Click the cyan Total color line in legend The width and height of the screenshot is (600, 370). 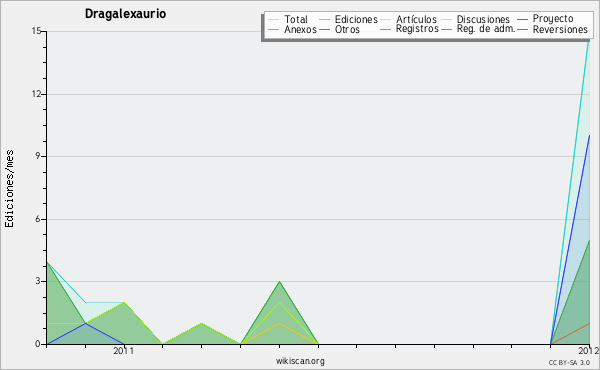pyautogui.click(x=273, y=19)
